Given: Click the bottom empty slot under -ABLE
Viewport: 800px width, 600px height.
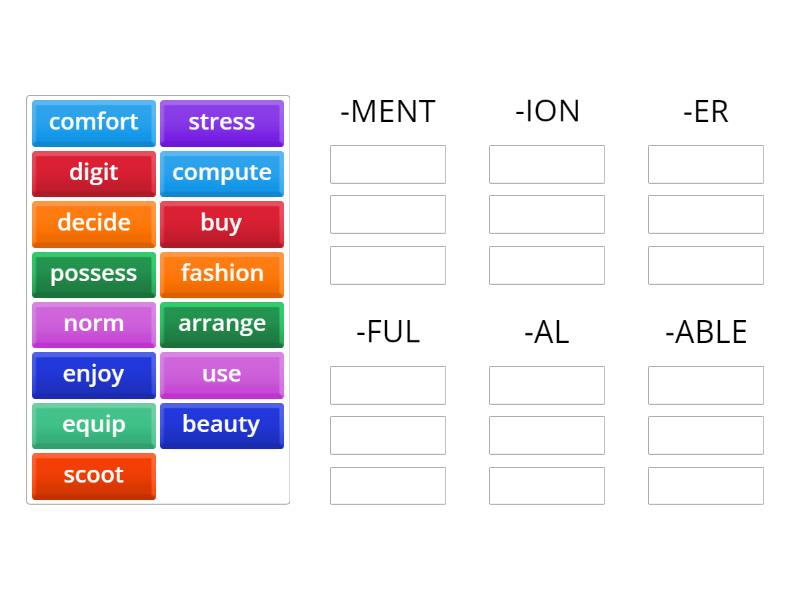Looking at the screenshot, I should click(x=705, y=486).
